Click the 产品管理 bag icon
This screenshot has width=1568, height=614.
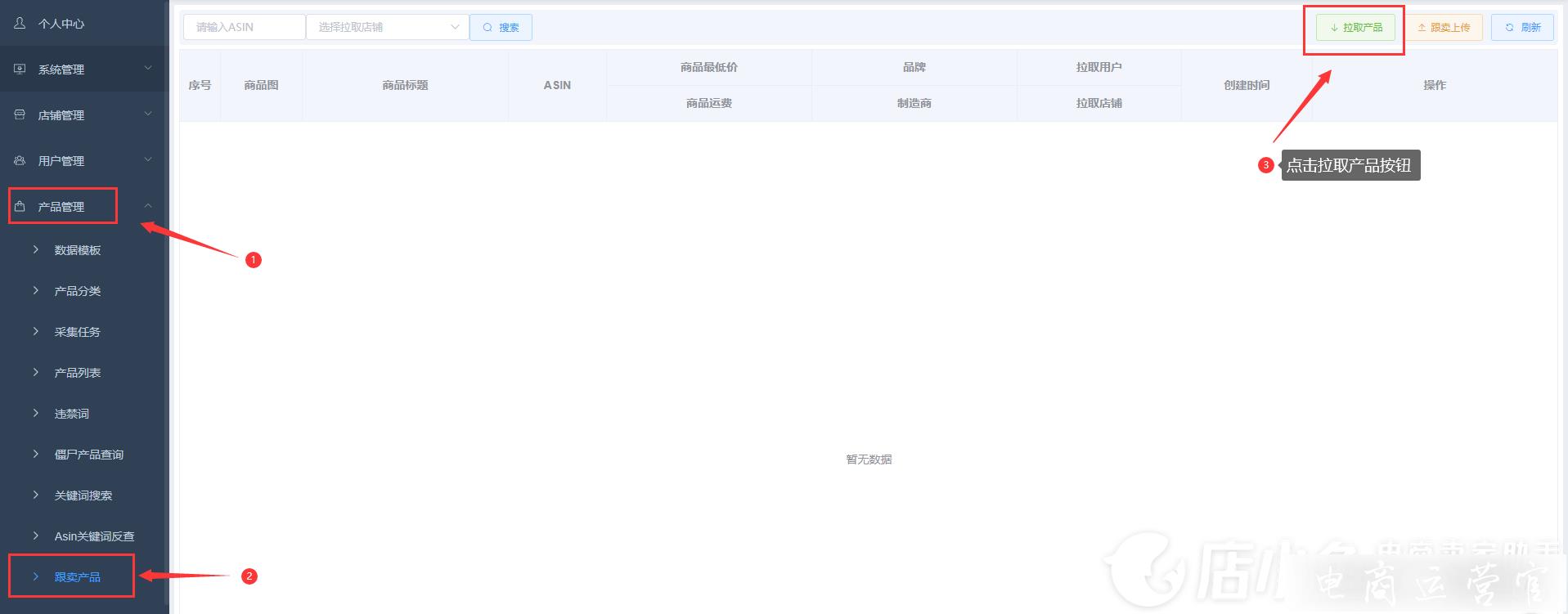pos(20,207)
